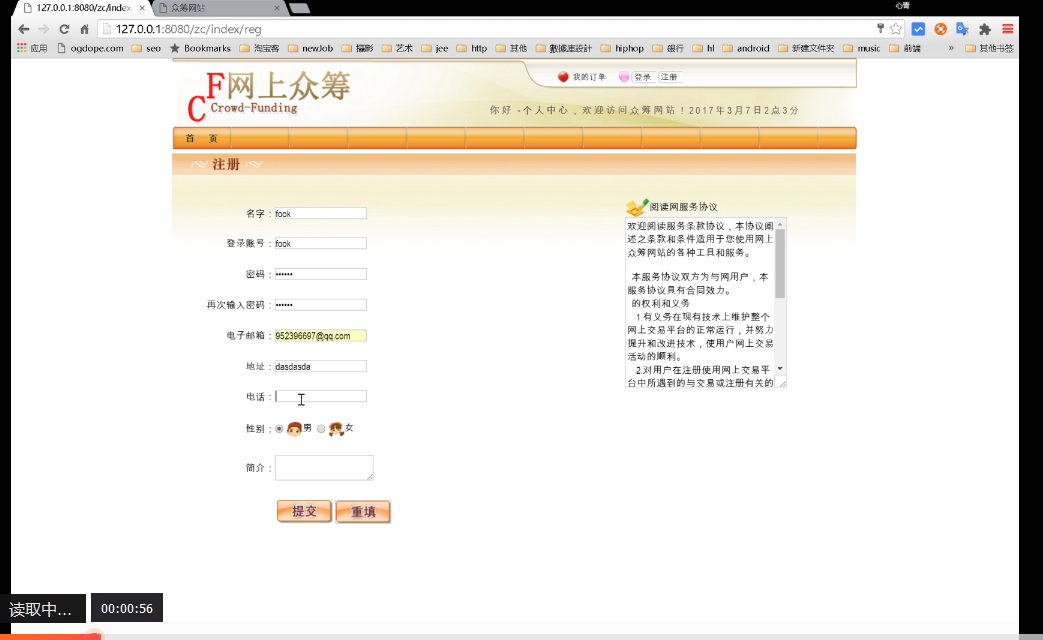Click the 阅读网服务协议 heading text

[683, 207]
